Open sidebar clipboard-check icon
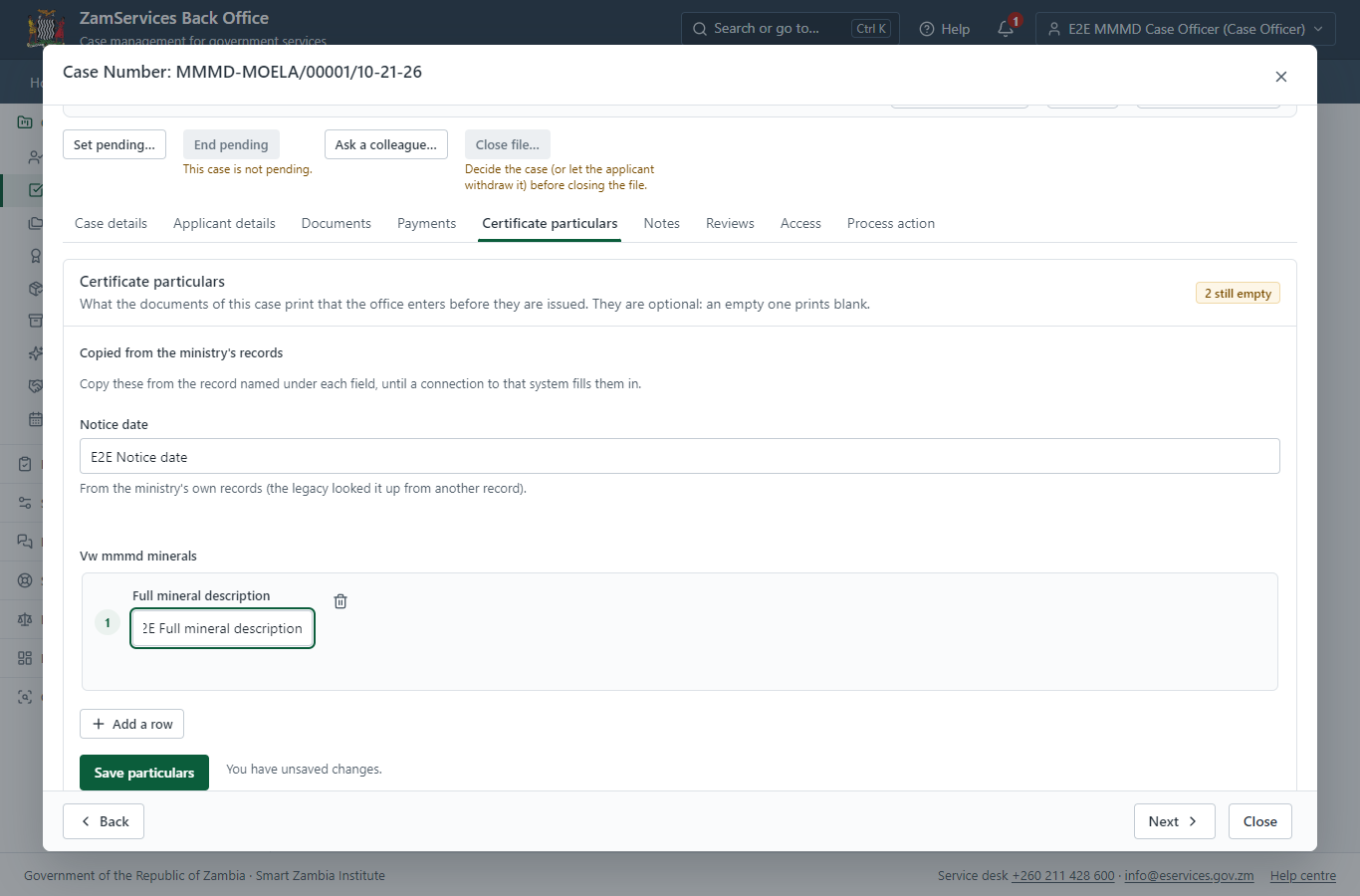This screenshot has width=1360, height=896. (25, 464)
